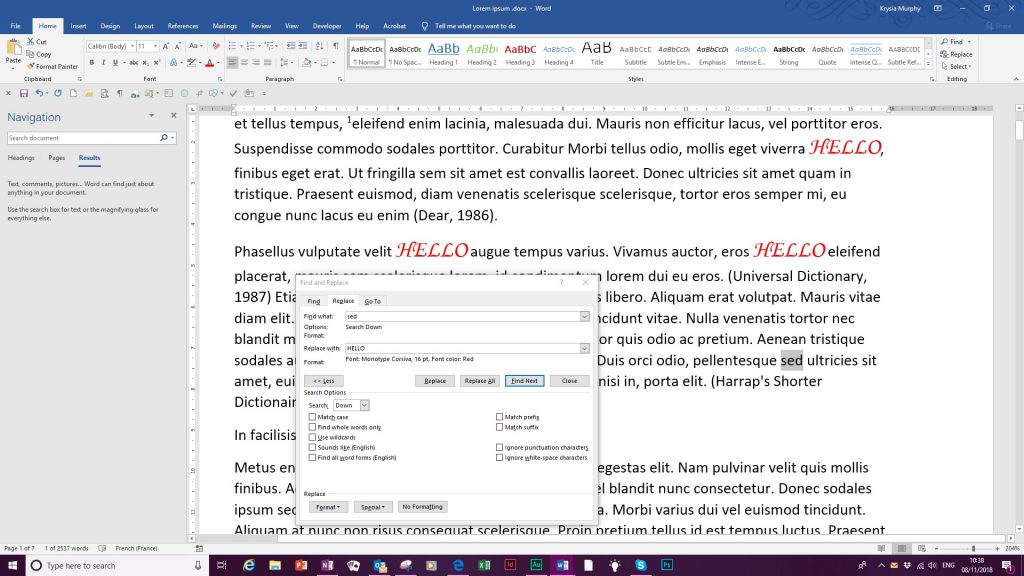Open the Search direction dropdown
This screenshot has width=1024, height=576.
[364, 405]
